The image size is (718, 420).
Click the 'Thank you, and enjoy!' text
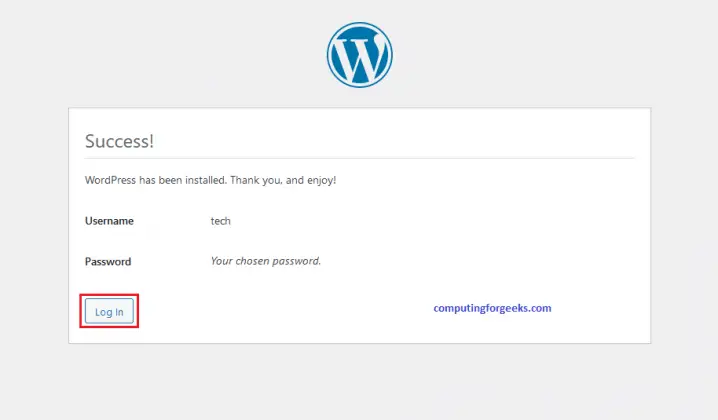(x=283, y=180)
